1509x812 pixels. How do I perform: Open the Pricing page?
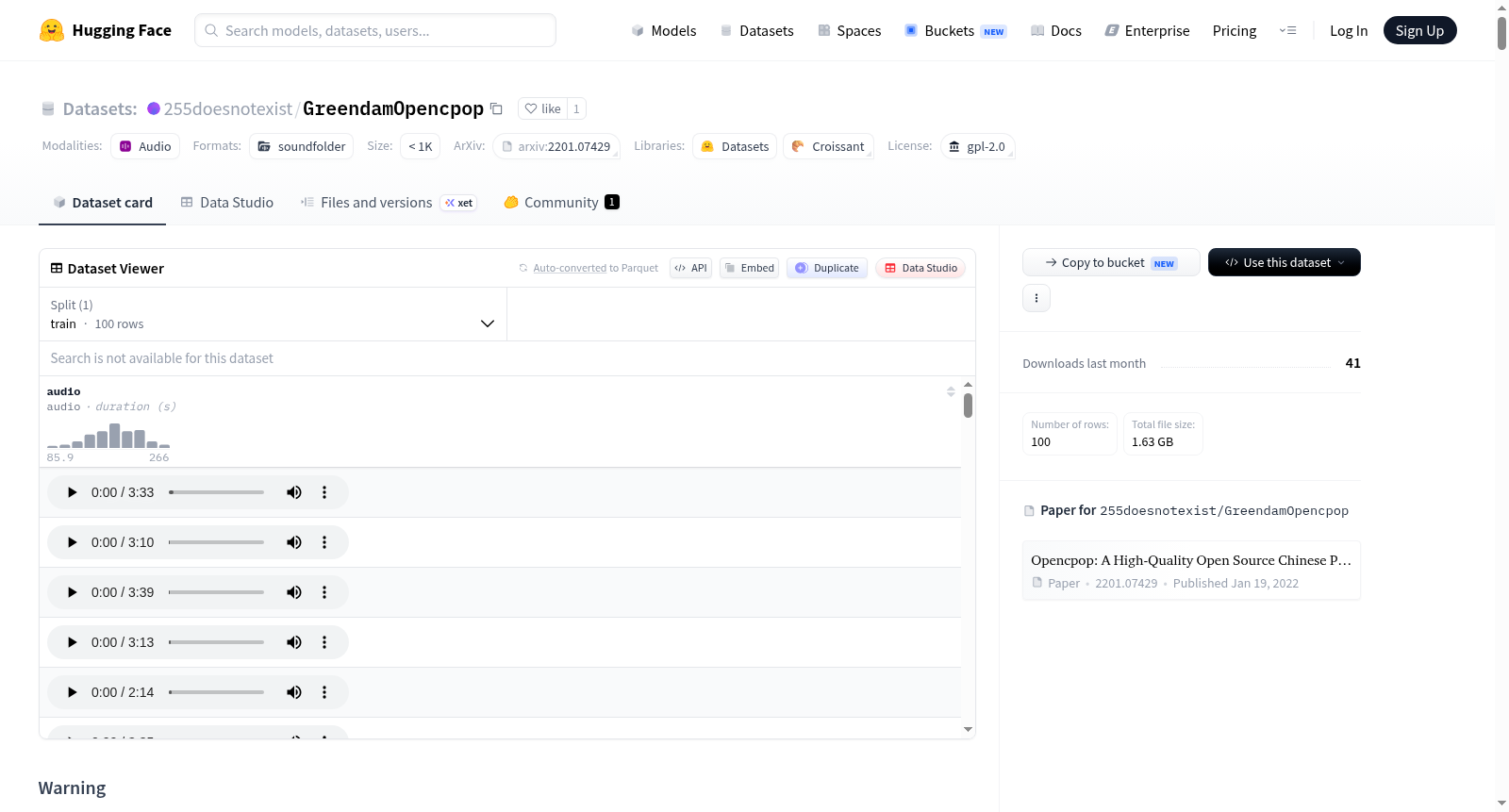(1235, 30)
